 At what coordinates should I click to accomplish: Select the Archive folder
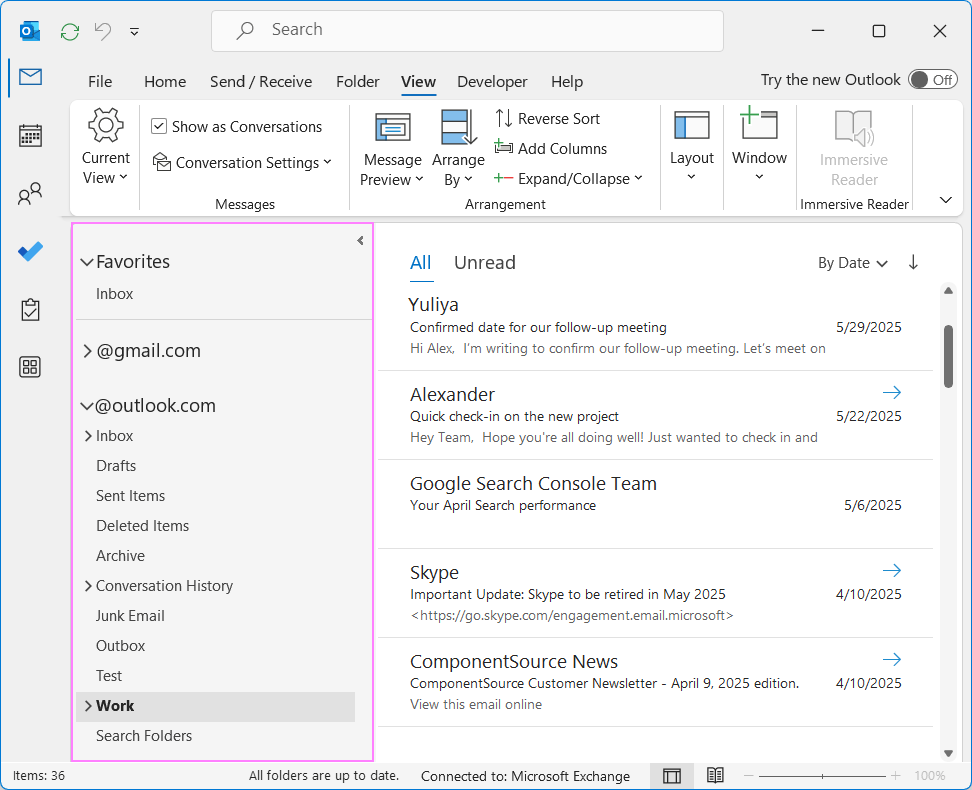[x=120, y=556]
